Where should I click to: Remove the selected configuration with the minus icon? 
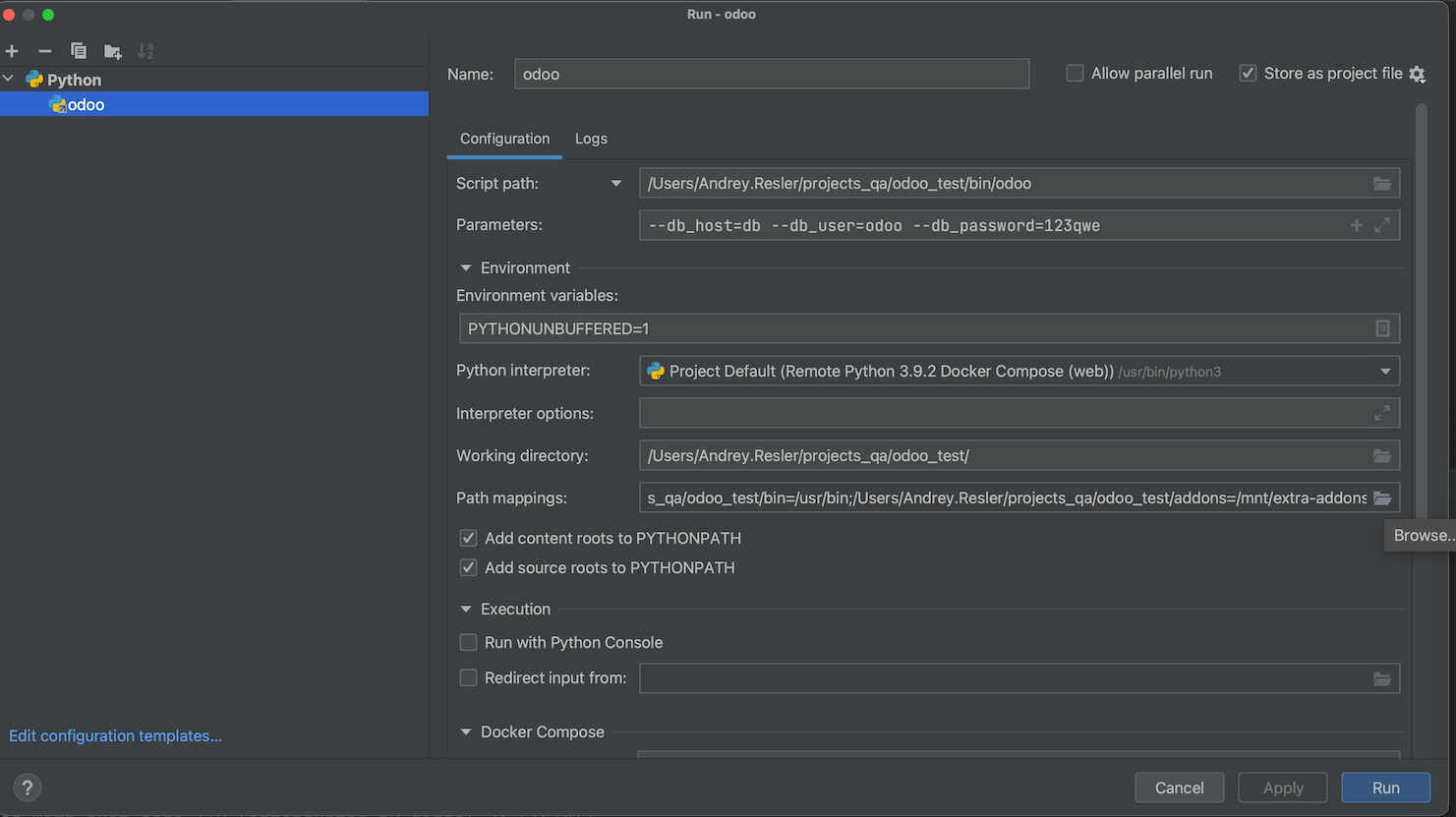(x=45, y=51)
